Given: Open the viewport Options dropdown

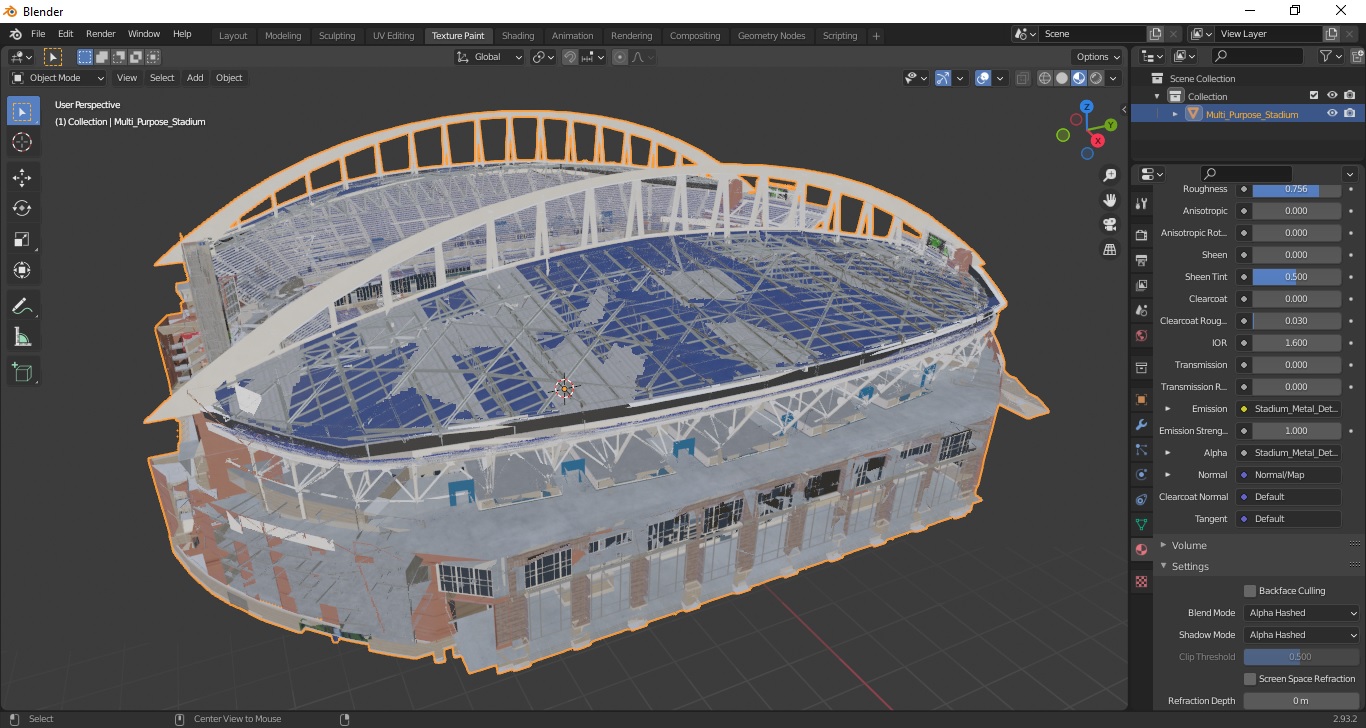Looking at the screenshot, I should 1096,57.
